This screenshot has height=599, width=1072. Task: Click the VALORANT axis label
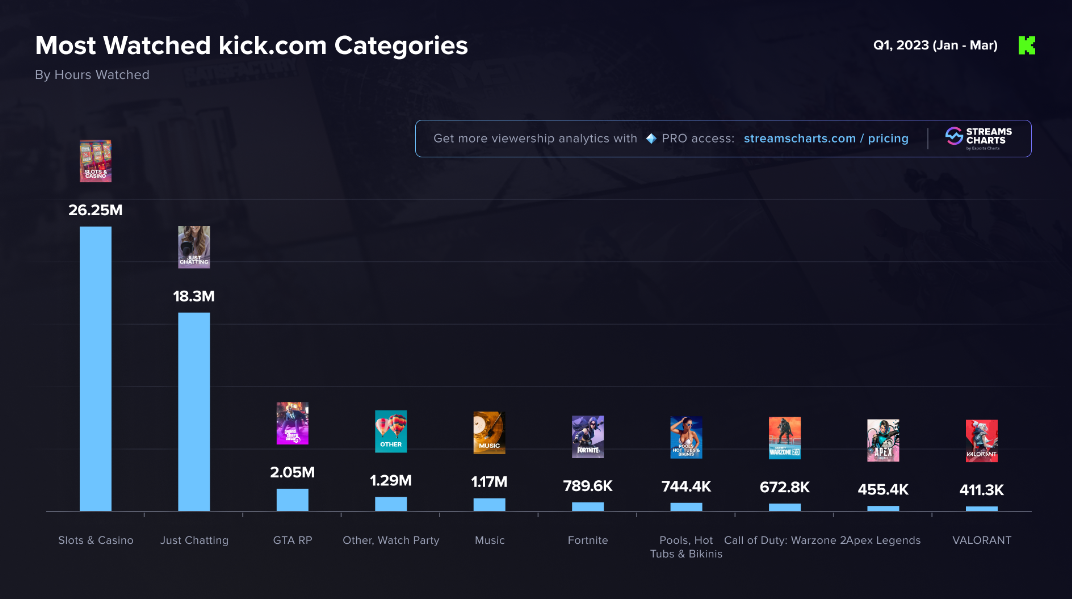pos(981,540)
